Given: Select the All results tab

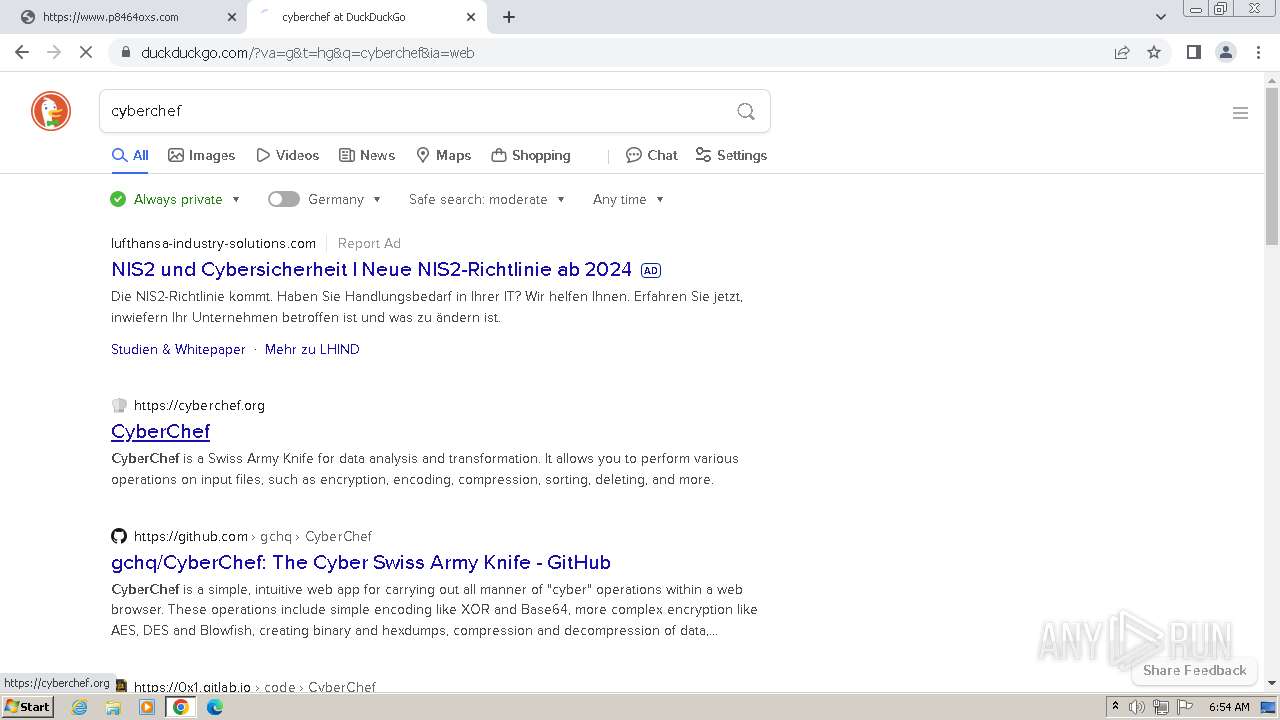Looking at the screenshot, I should pyautogui.click(x=130, y=155).
